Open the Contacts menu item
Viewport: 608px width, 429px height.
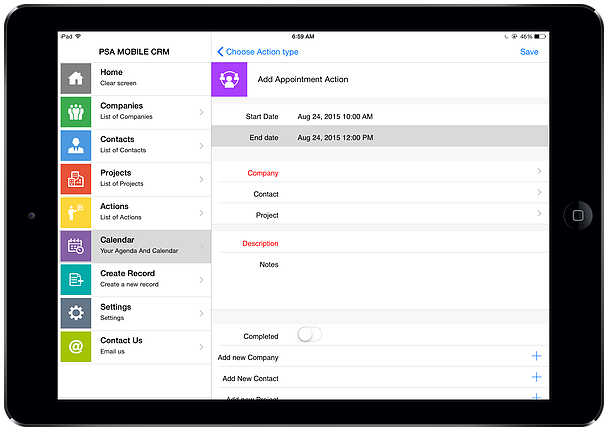click(x=136, y=146)
